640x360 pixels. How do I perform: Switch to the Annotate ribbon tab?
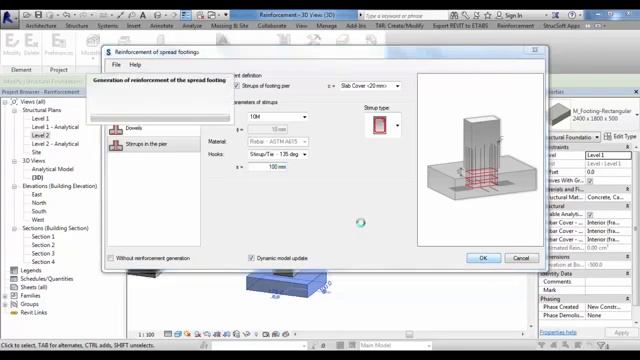click(x=162, y=26)
